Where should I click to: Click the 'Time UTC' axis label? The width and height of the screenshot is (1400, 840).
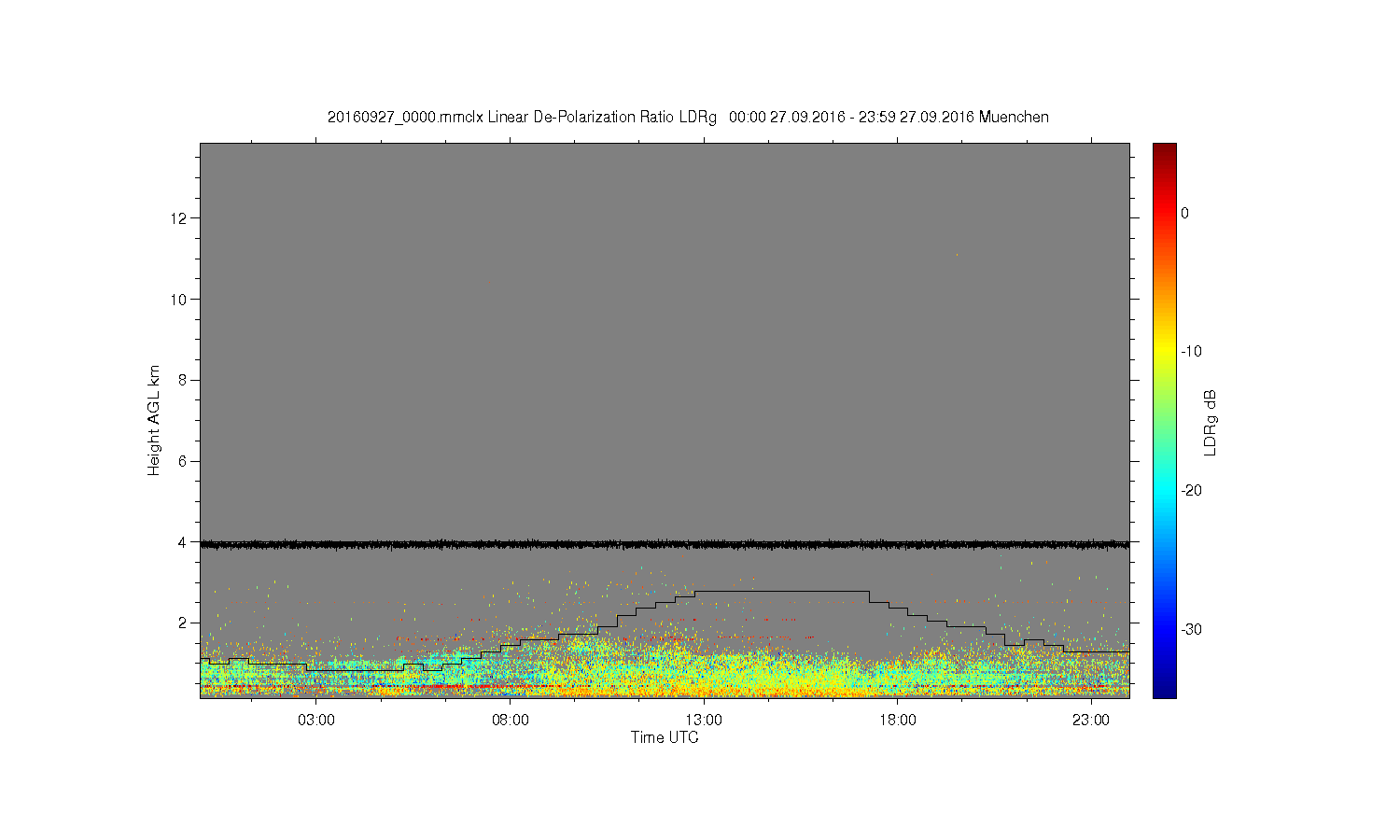[x=665, y=737]
